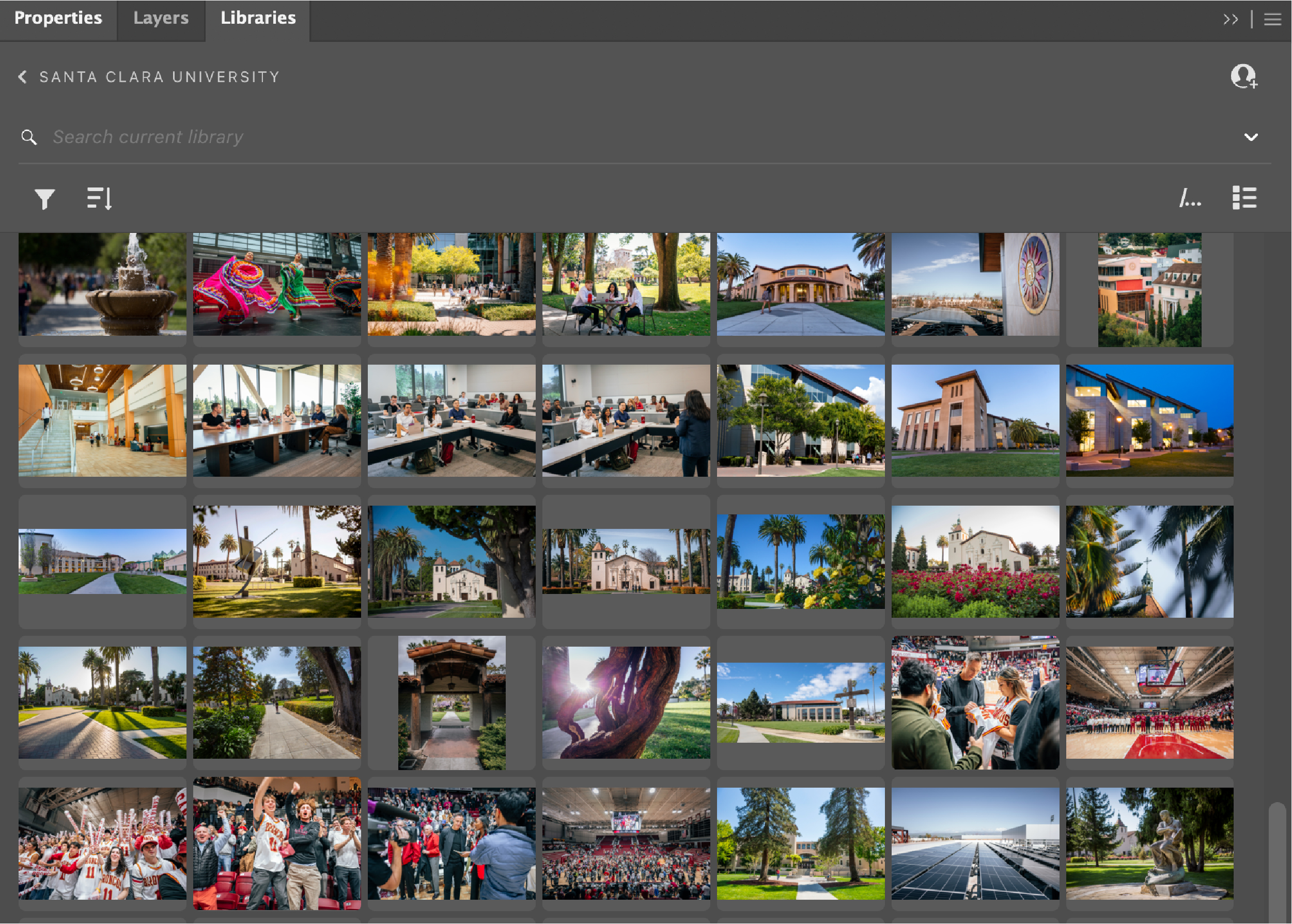Switch to the Layers tab
Image resolution: width=1292 pixels, height=924 pixels.
(x=161, y=18)
